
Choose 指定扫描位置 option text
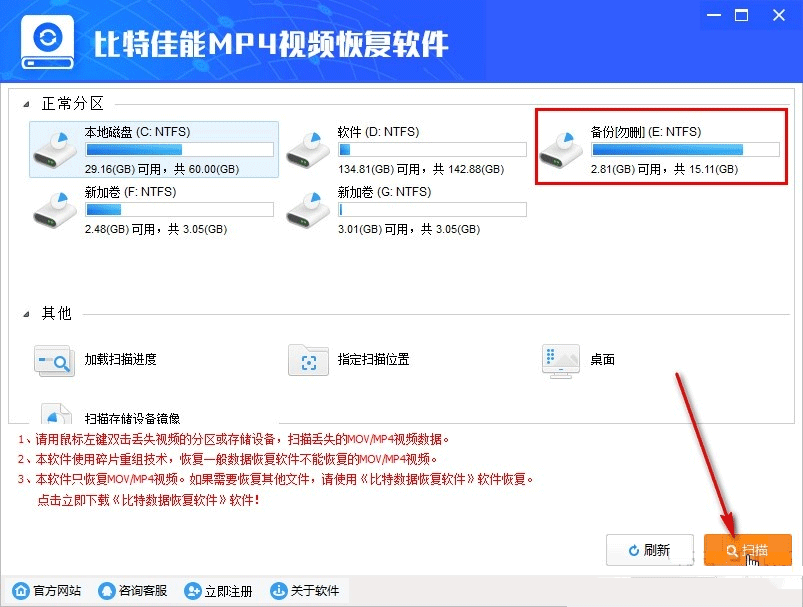(x=373, y=360)
